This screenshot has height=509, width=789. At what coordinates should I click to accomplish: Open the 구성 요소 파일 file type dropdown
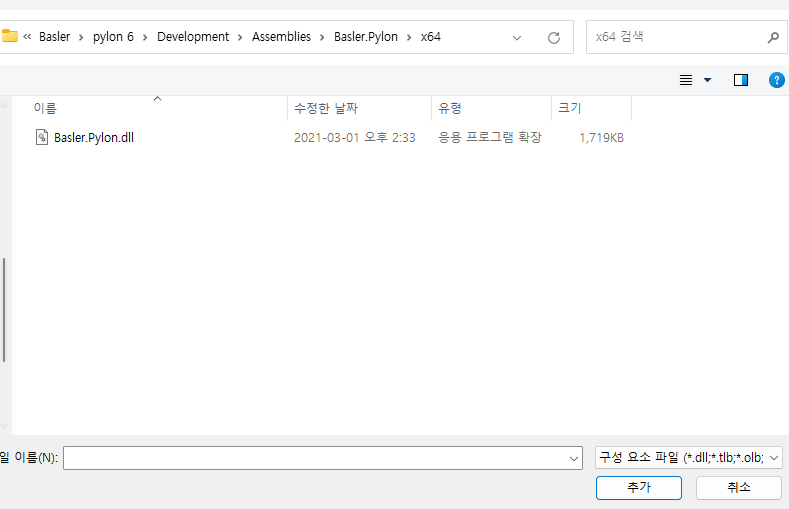point(774,458)
